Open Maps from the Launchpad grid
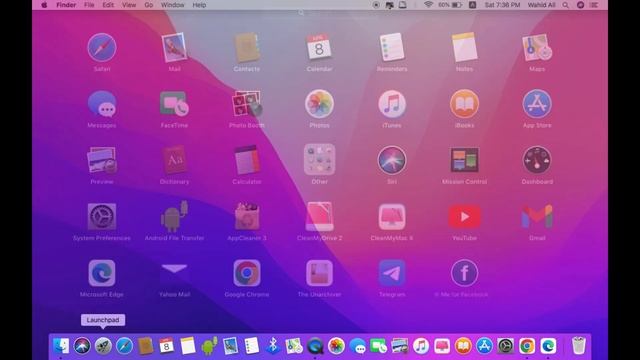 [537, 47]
